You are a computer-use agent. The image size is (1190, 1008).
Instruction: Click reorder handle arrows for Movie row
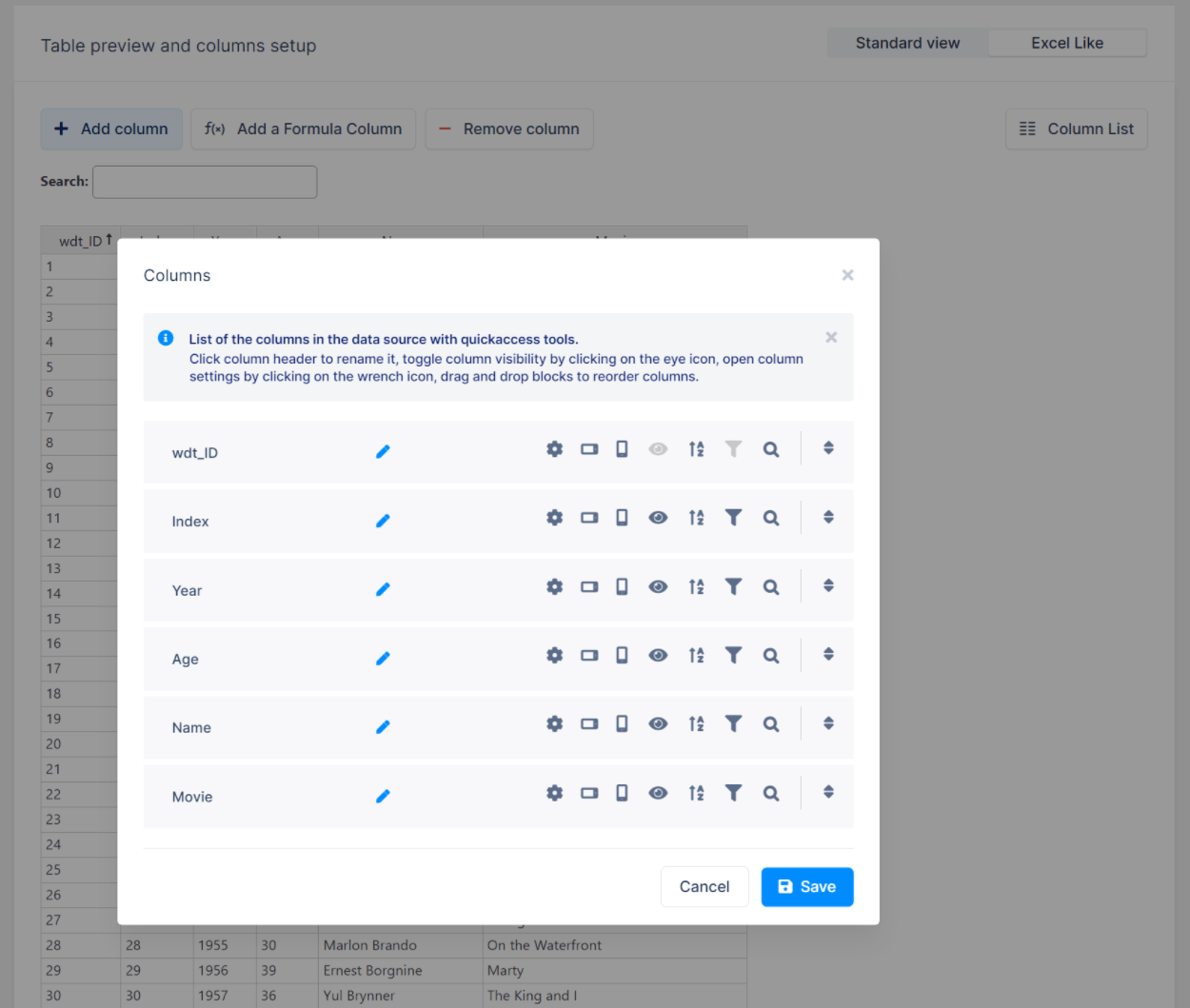pyautogui.click(x=828, y=792)
